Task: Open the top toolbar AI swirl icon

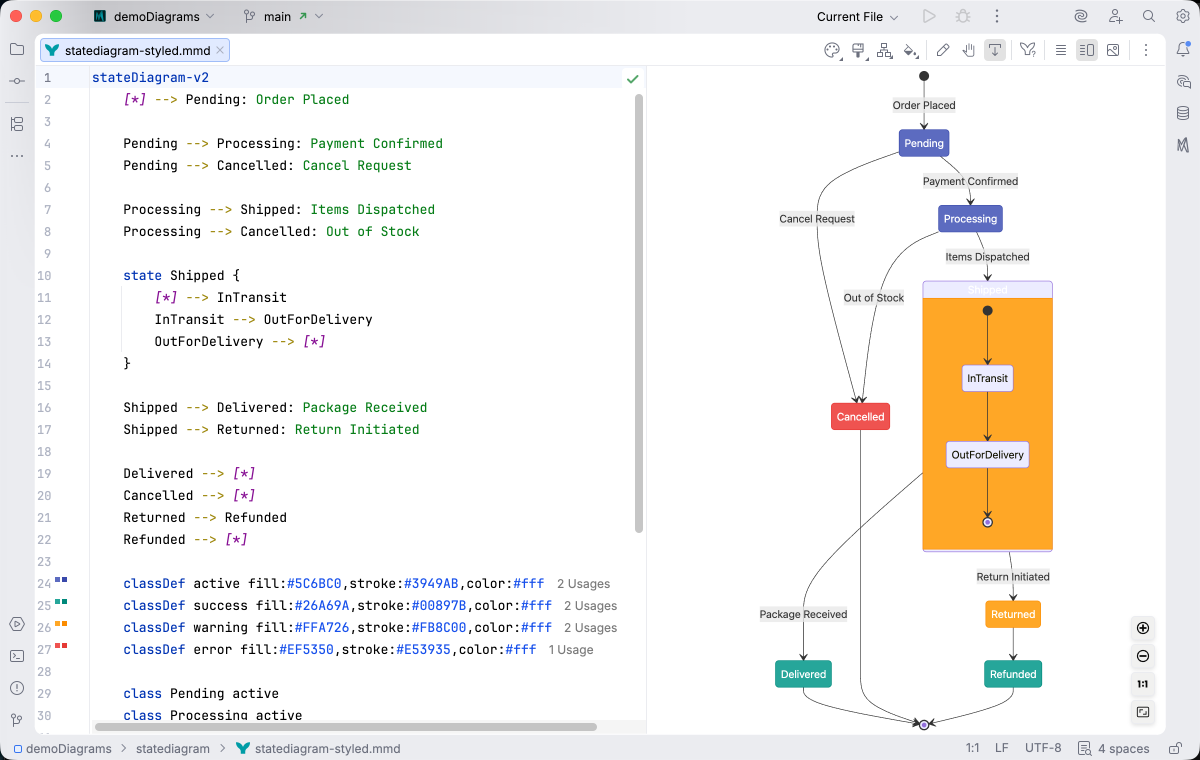Action: (1081, 16)
